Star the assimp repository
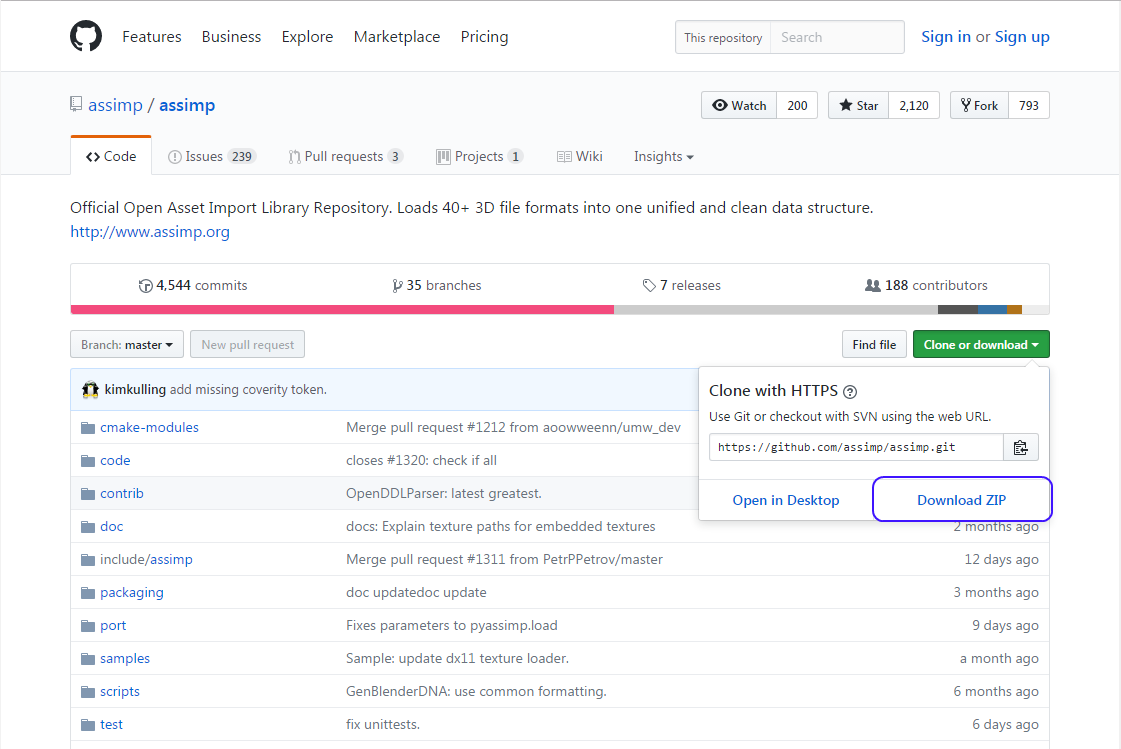 [858, 105]
